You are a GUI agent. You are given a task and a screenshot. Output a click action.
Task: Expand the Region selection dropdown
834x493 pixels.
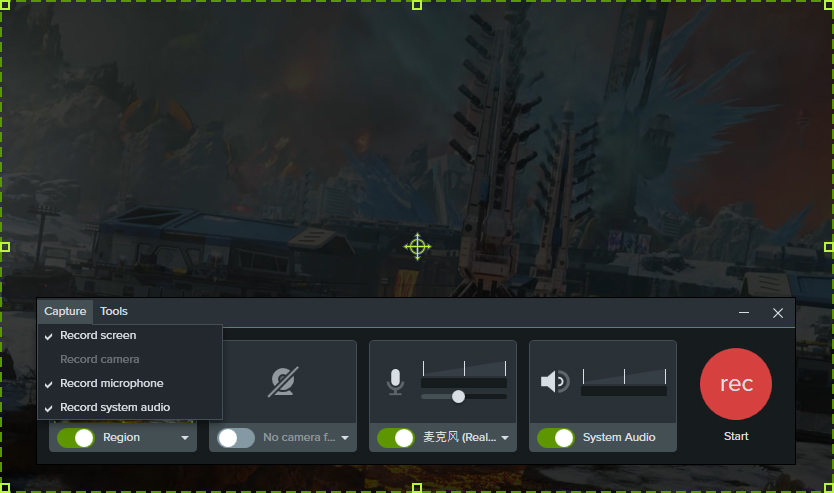click(184, 438)
